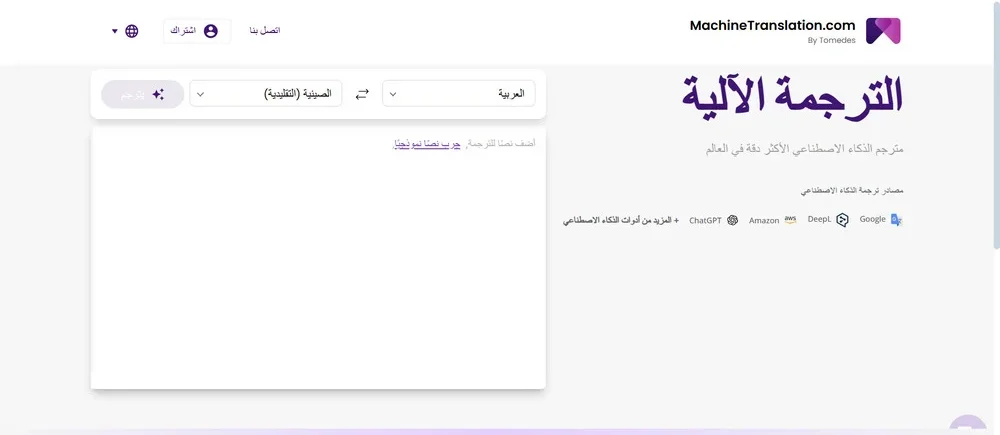Image resolution: width=1000 pixels, height=435 pixels.
Task: Click the sparkle icon on translate button
Action: pos(158,94)
